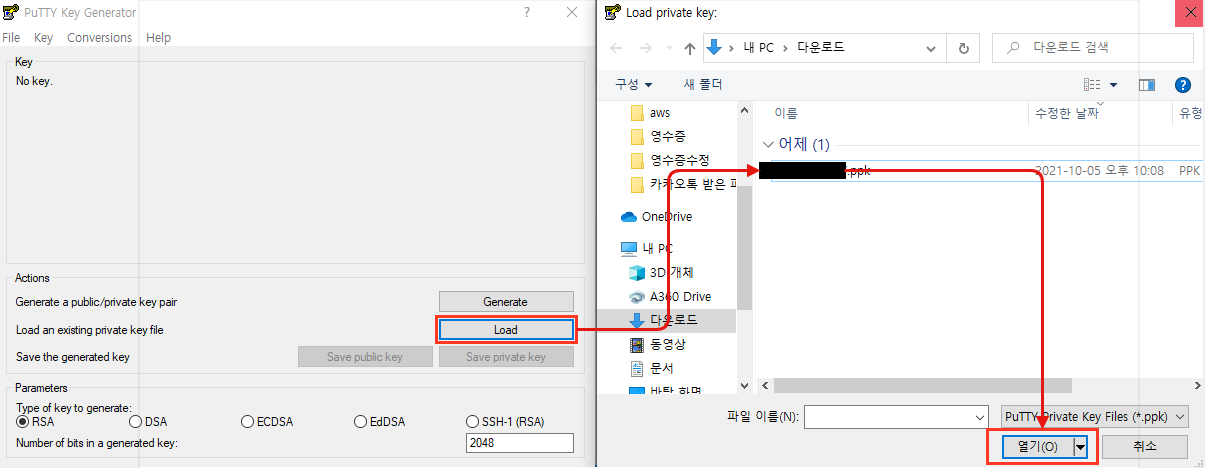Image resolution: width=1205 pixels, height=468 pixels.
Task: Click the Generate button
Action: [x=506, y=301]
